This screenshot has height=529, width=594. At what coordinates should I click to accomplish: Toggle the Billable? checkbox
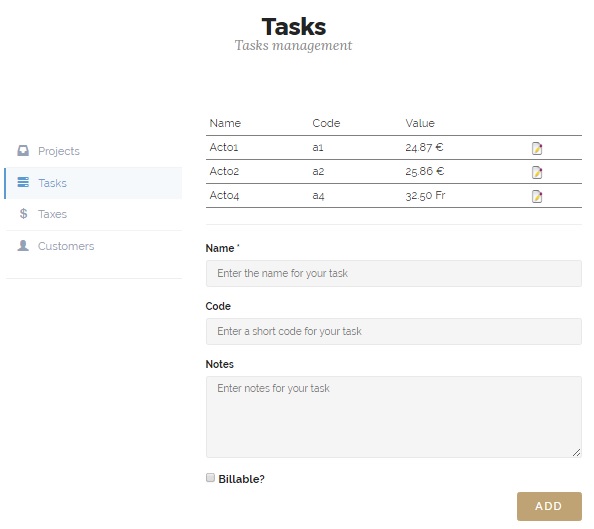210,477
